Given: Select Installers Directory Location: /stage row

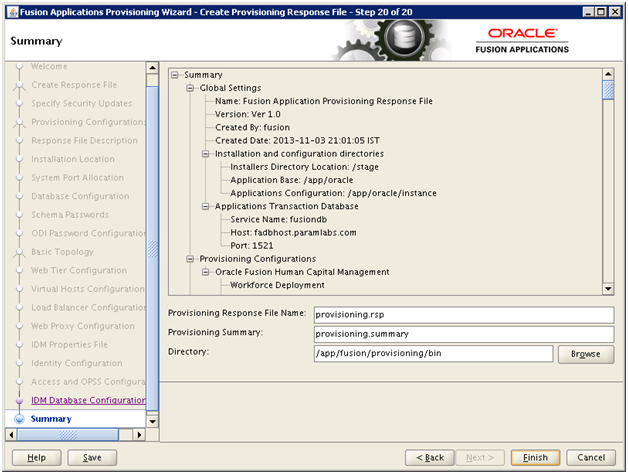Looking at the screenshot, I should (x=304, y=167).
